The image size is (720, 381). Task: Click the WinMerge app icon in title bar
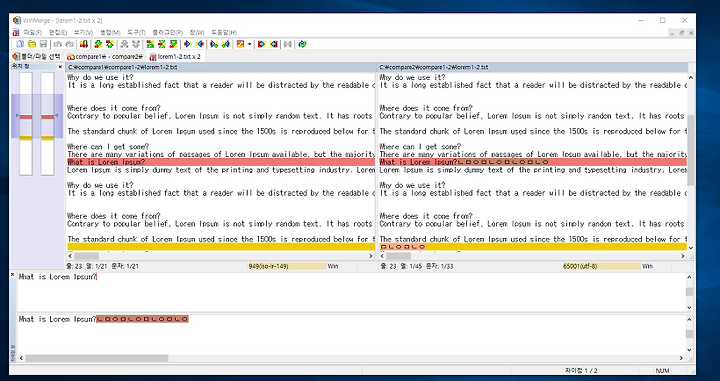[17, 20]
